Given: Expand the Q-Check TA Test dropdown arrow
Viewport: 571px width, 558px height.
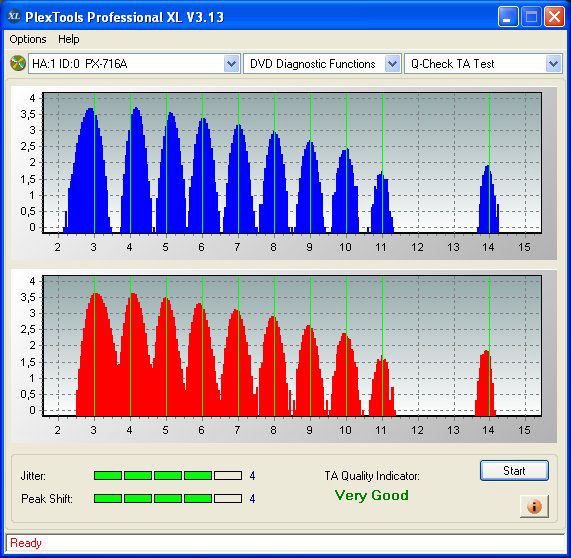Looking at the screenshot, I should click(x=554, y=64).
